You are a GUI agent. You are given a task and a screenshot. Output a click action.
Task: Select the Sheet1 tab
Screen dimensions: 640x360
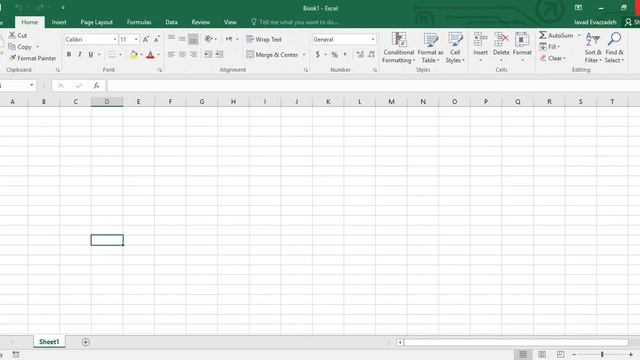pyautogui.click(x=49, y=342)
